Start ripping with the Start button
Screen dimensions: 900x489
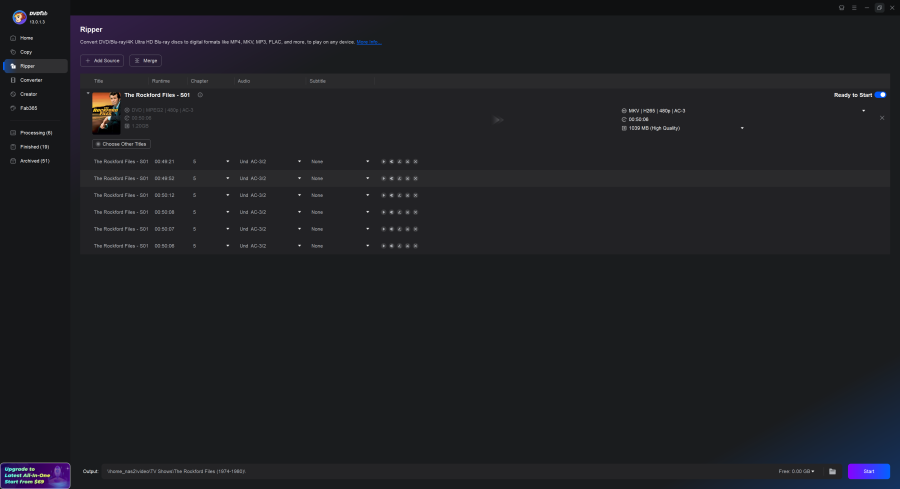coord(868,471)
